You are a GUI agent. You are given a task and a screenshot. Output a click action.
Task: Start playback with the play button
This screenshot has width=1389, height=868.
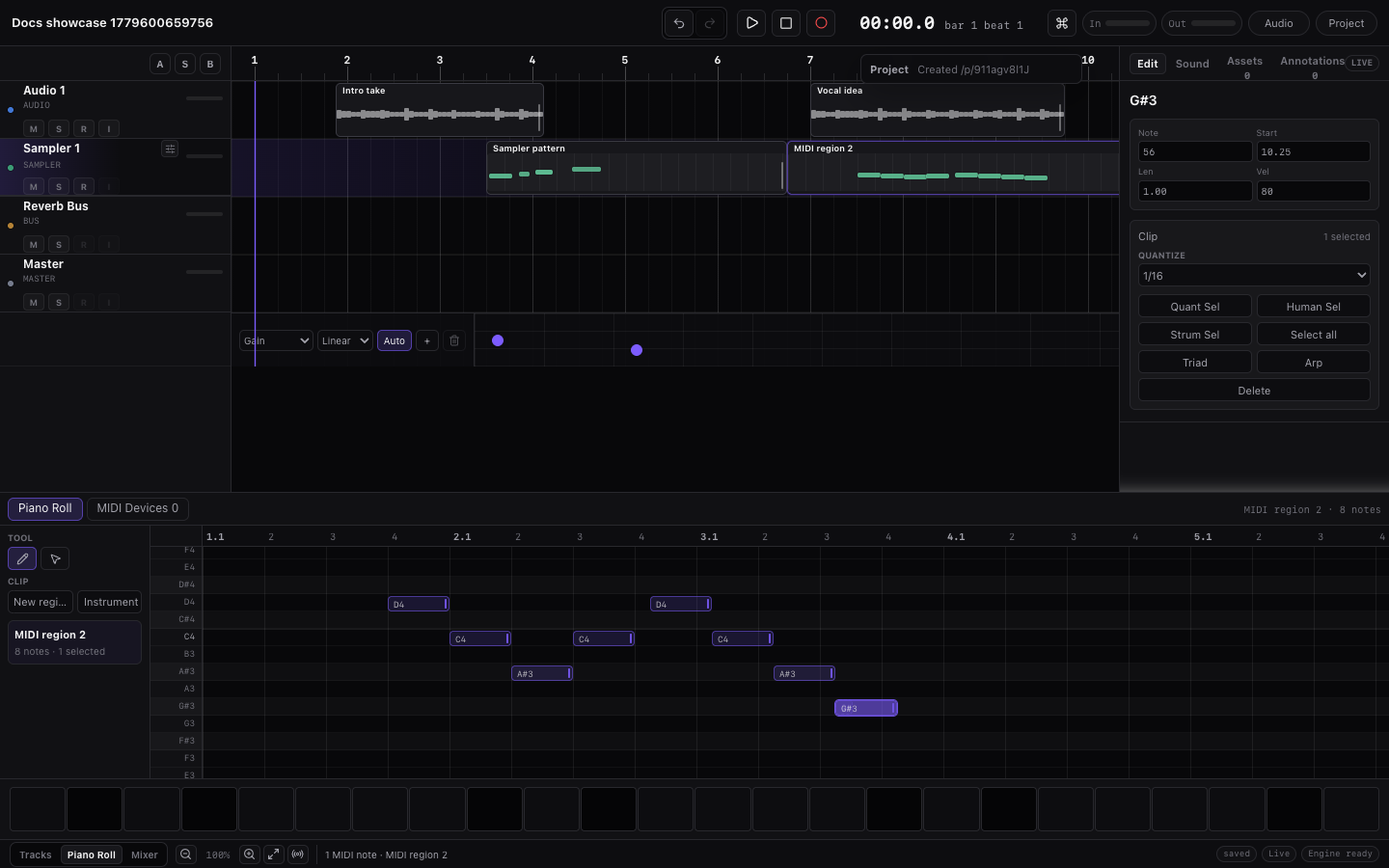click(x=751, y=23)
